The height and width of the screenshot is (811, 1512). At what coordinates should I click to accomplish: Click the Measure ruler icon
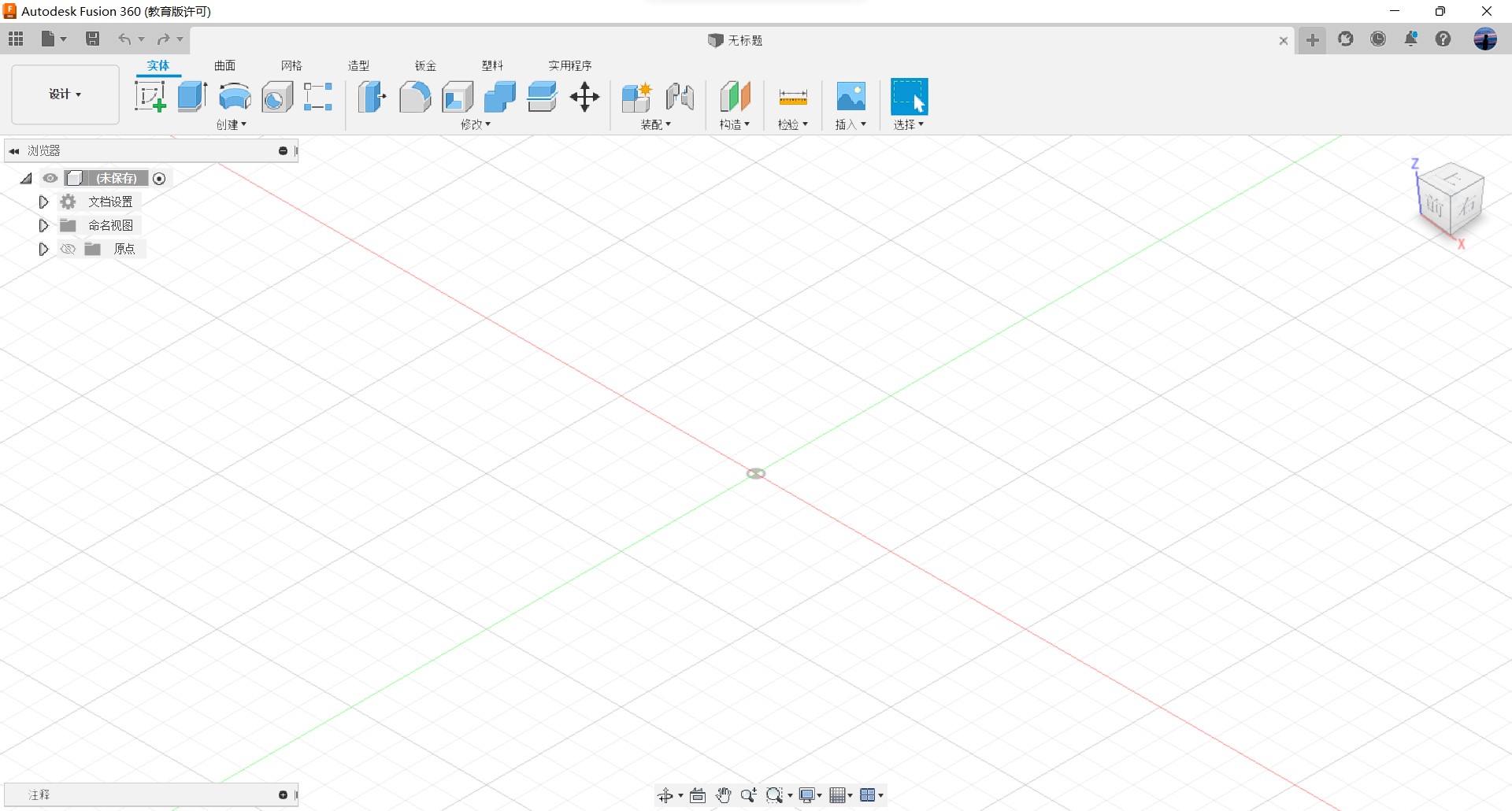793,97
